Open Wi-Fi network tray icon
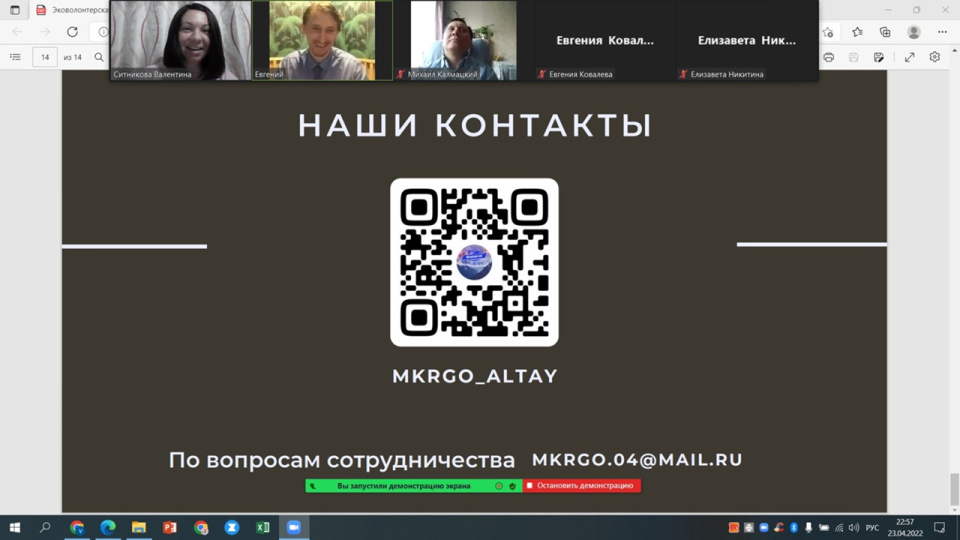Viewport: 960px width, 540px height. pyautogui.click(x=839, y=528)
